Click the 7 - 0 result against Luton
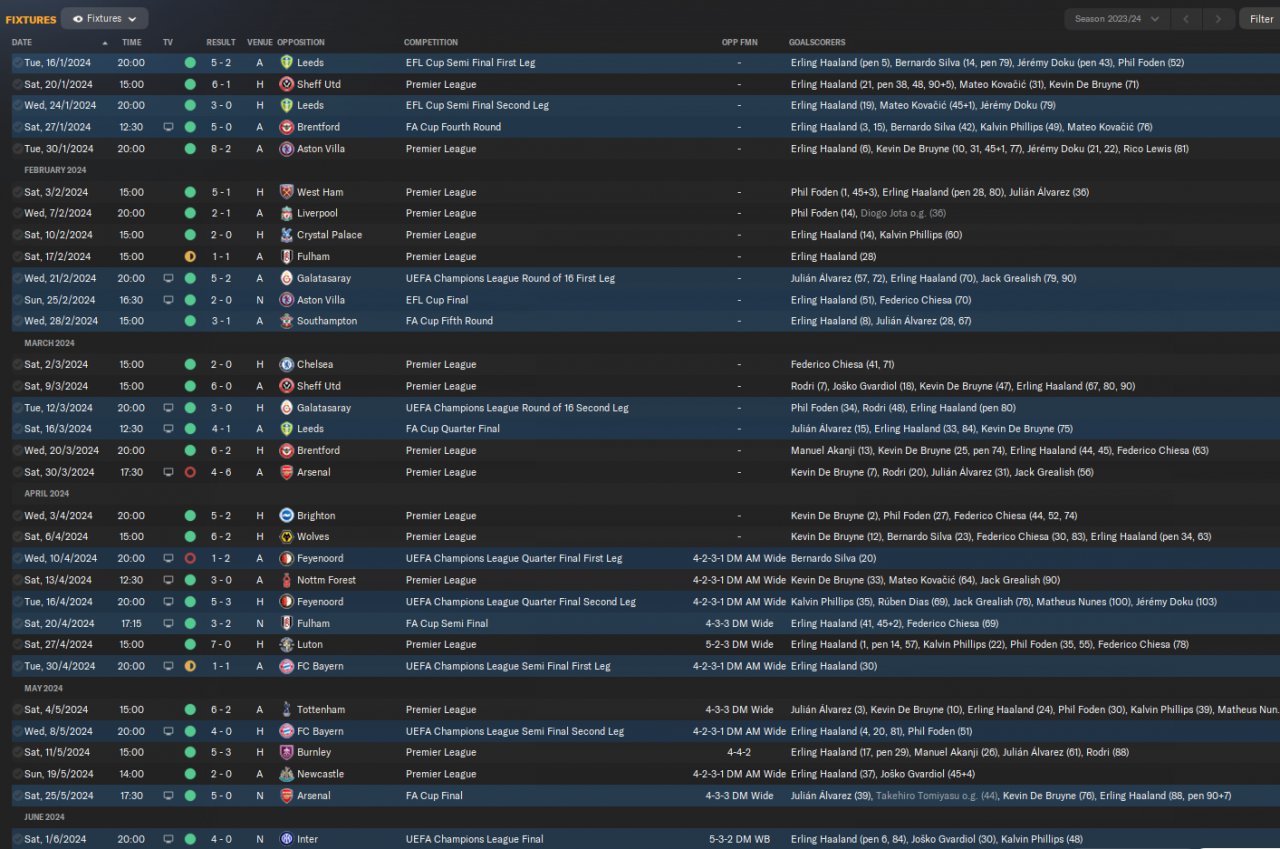The image size is (1280, 849). [x=221, y=645]
